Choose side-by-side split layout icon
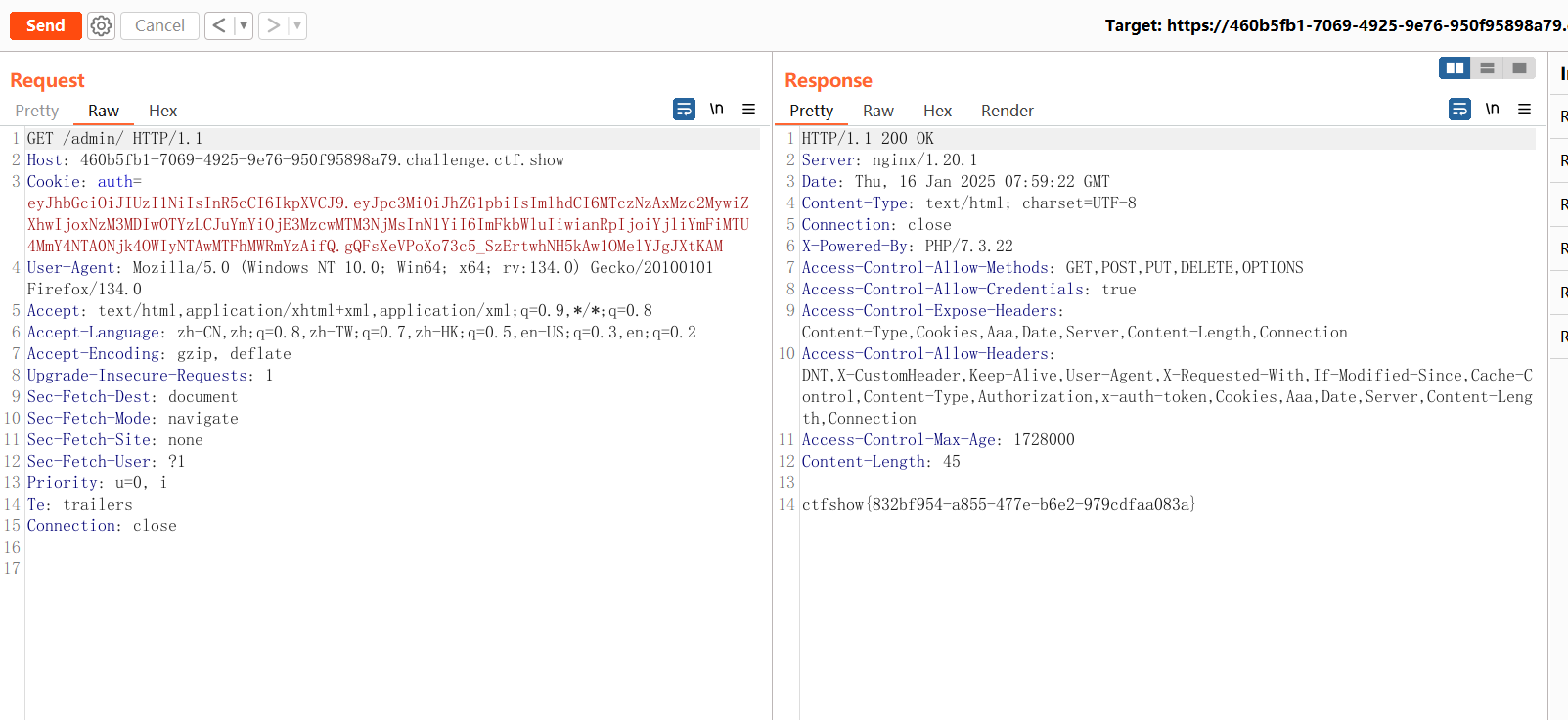The height and width of the screenshot is (720, 1568). pos(1455,67)
